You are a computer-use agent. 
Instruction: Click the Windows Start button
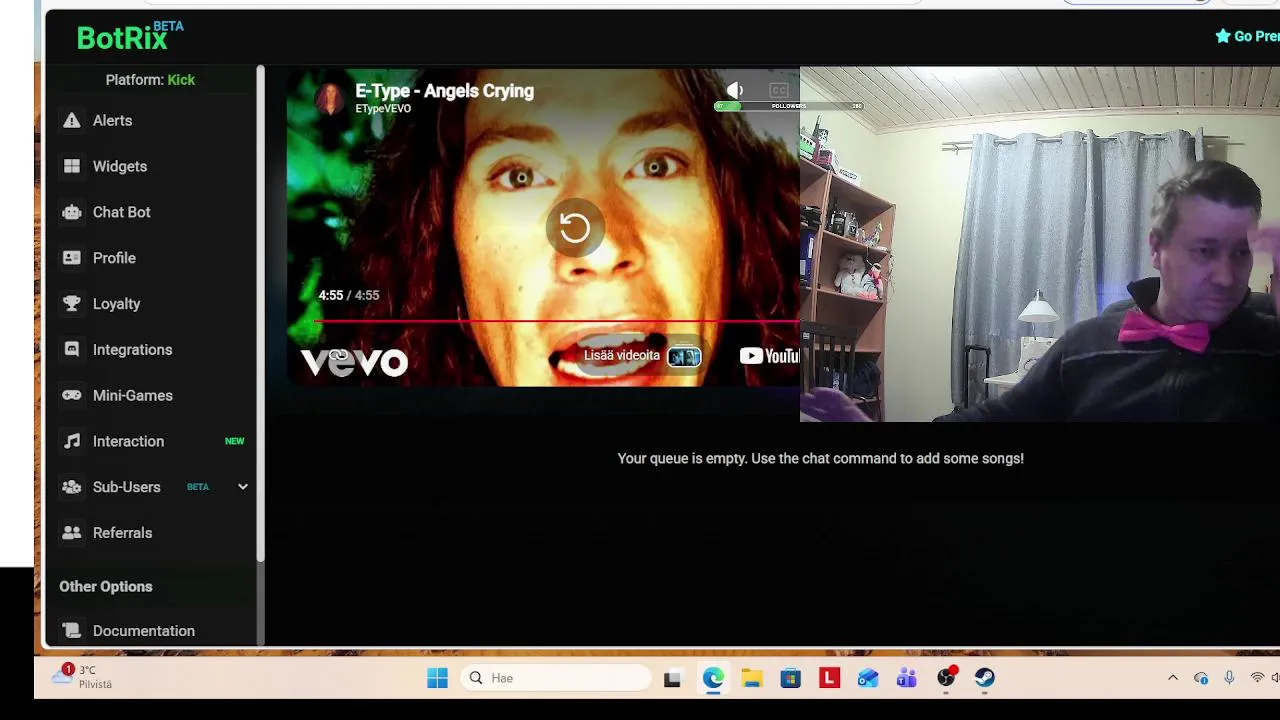437,678
